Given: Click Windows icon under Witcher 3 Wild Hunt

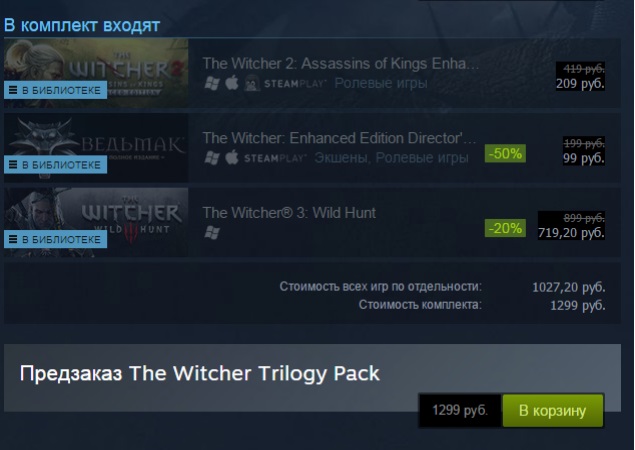Looking at the screenshot, I should [x=212, y=232].
